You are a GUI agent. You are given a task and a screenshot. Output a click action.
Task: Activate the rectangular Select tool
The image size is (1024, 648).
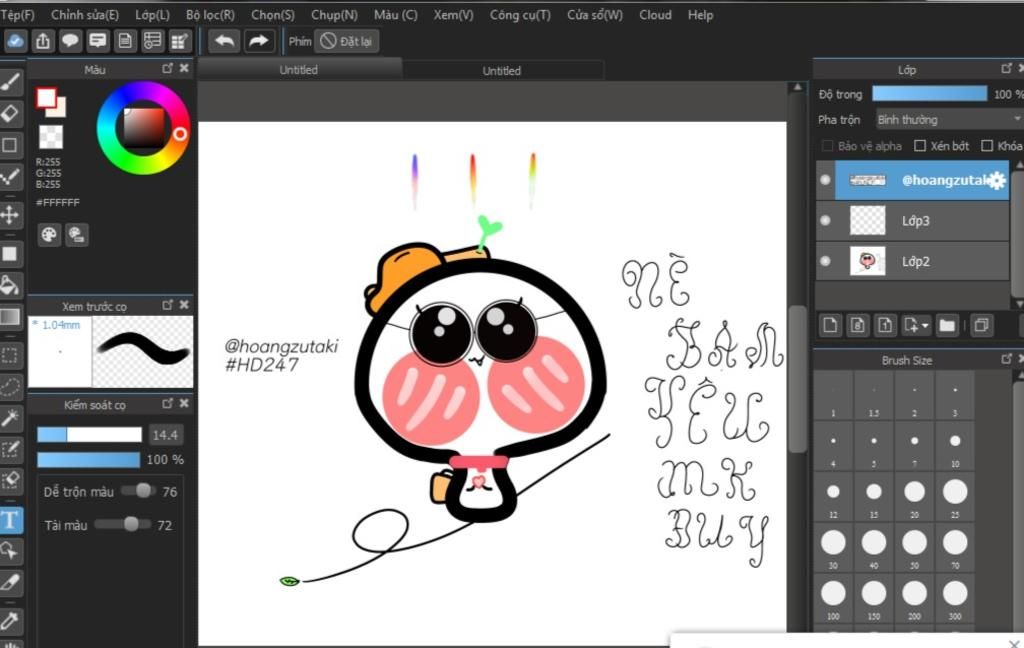tap(10, 355)
